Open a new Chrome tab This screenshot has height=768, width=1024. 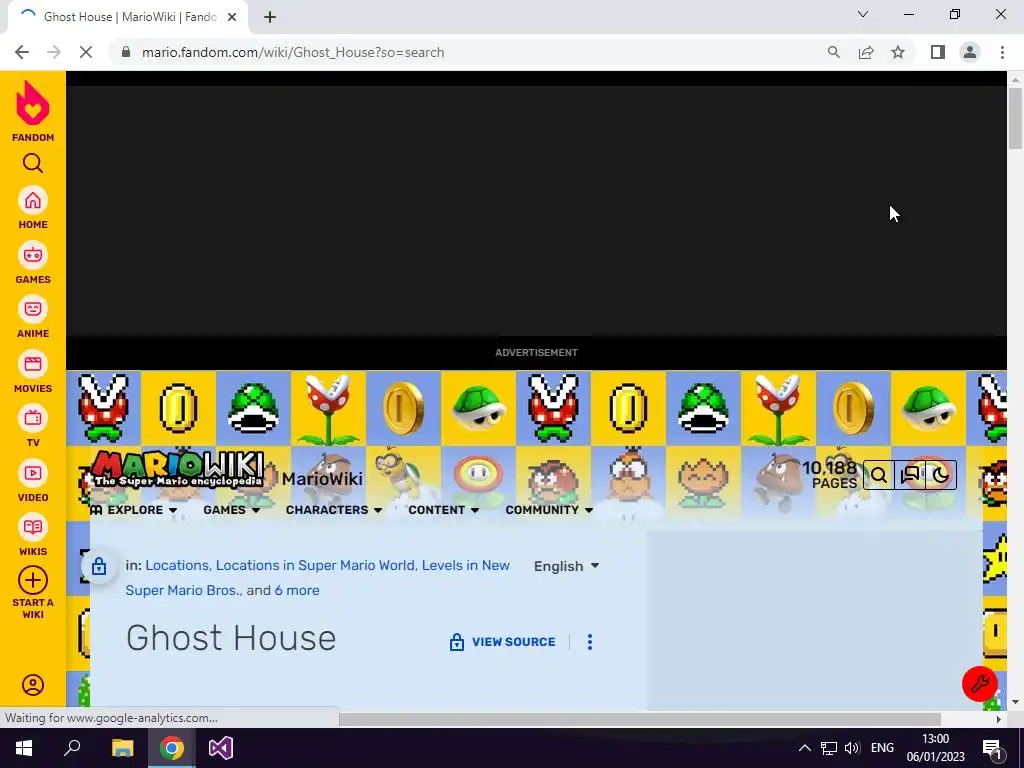pos(270,17)
